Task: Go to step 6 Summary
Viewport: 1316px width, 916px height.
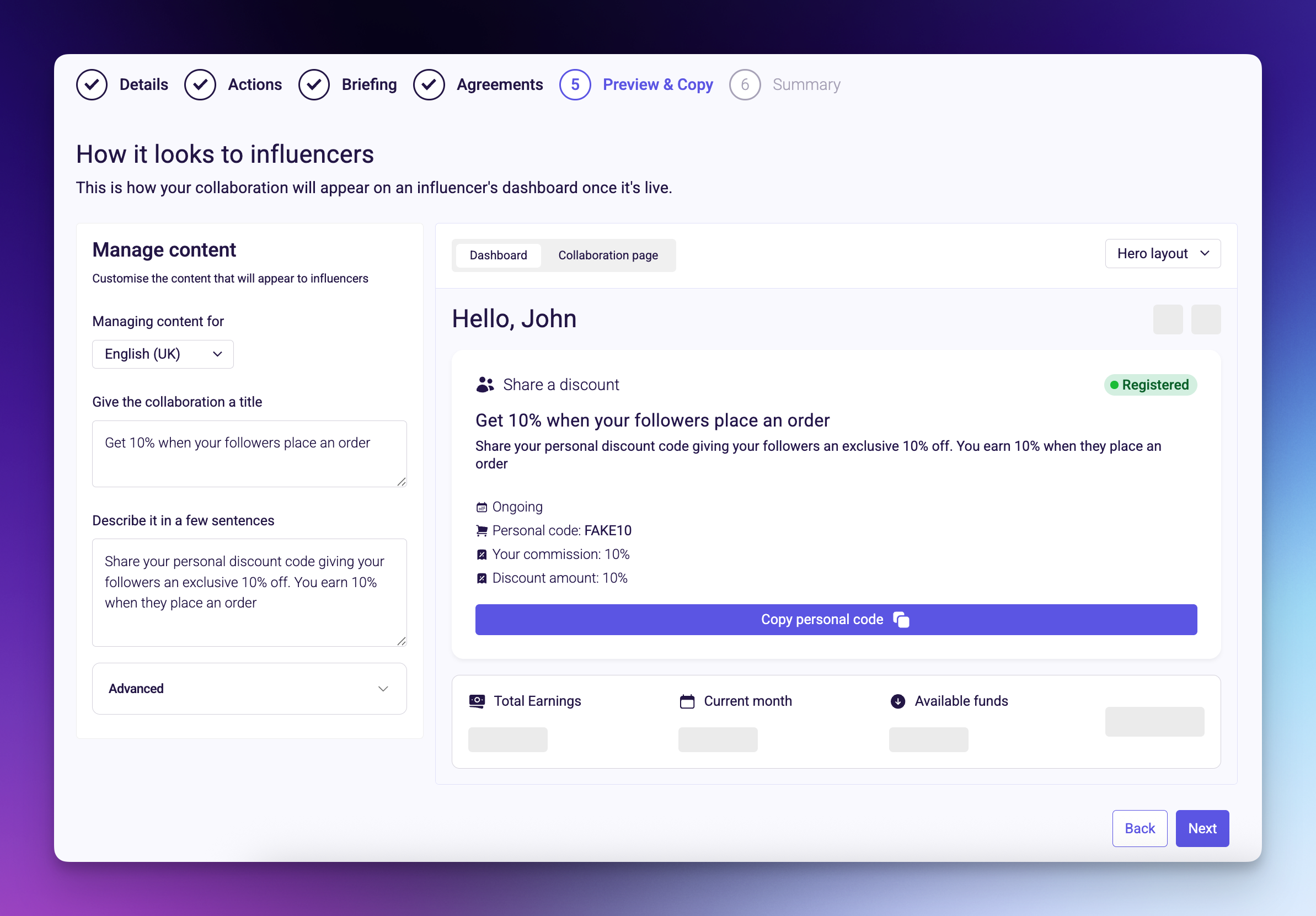Action: pyautogui.click(x=745, y=85)
